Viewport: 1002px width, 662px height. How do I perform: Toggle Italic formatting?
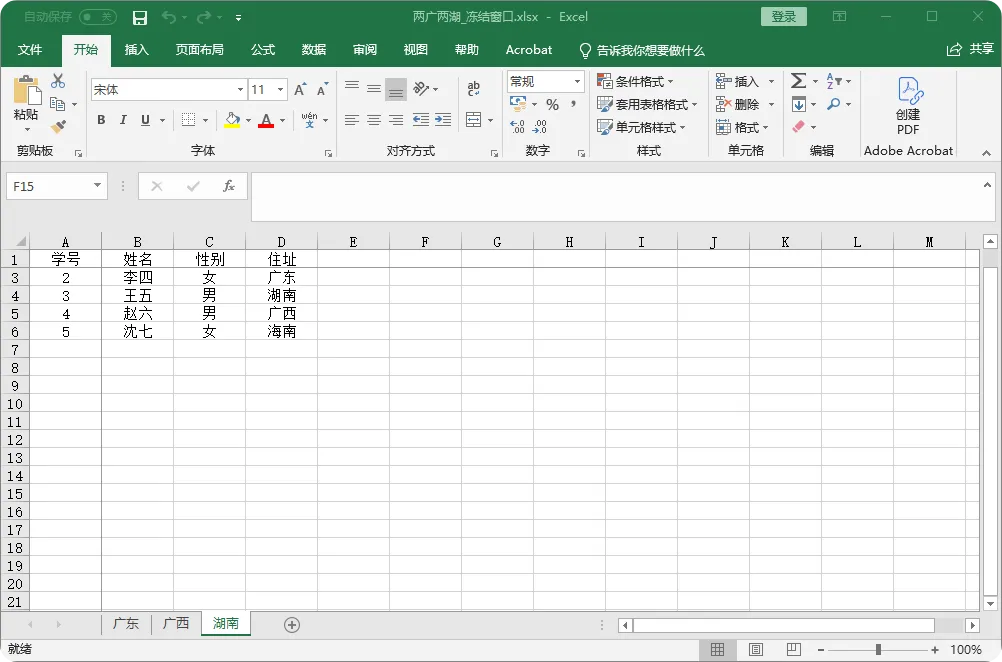[x=123, y=119]
